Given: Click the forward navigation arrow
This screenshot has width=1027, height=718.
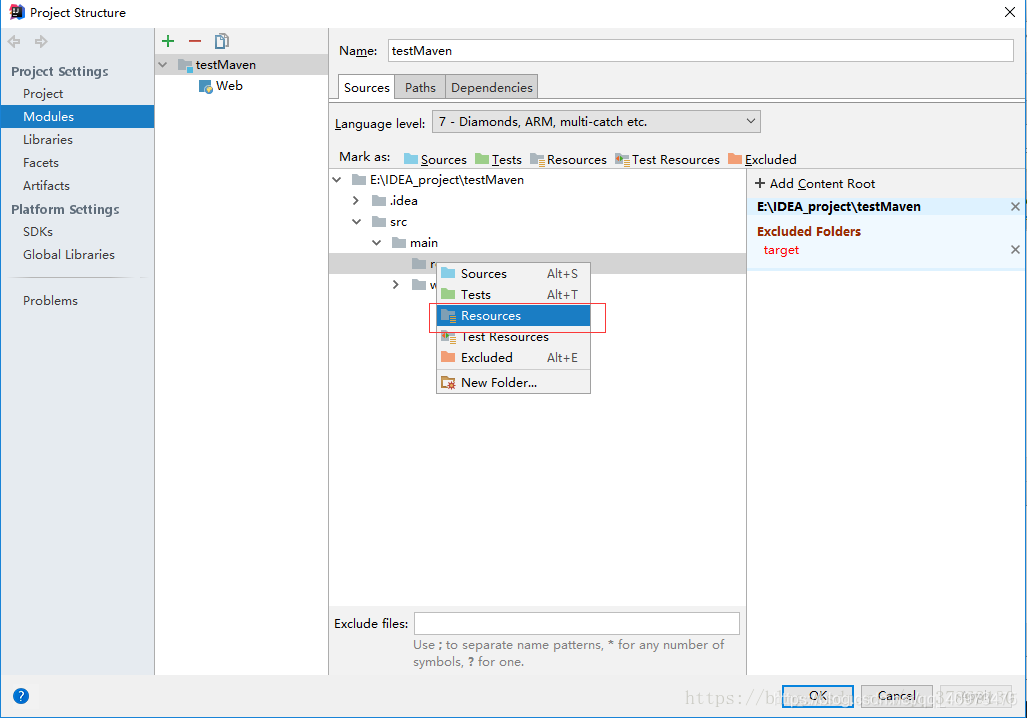Looking at the screenshot, I should tap(41, 42).
